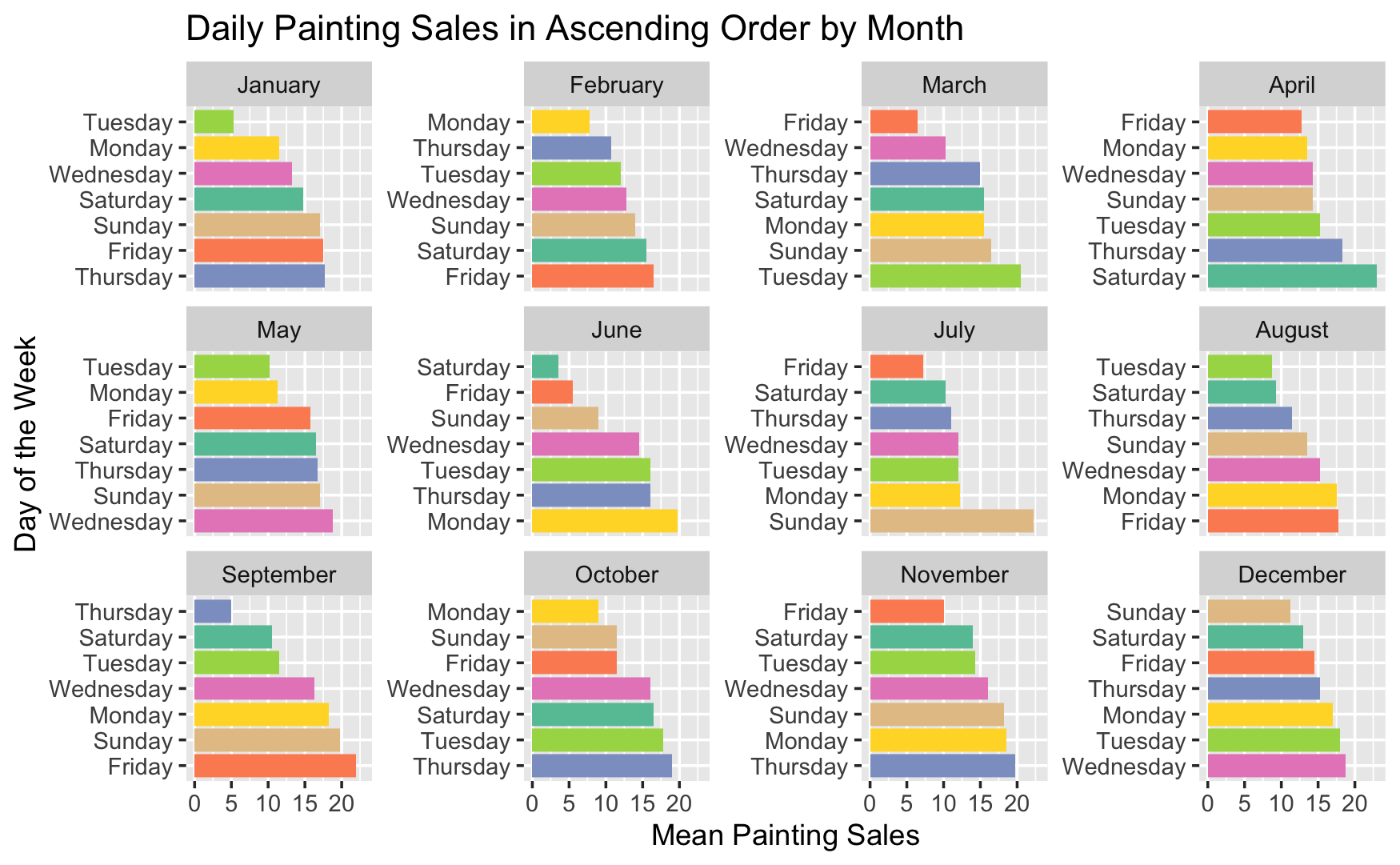
Task: Click May's pink Wednesday bar
Action: pyautogui.click(x=263, y=522)
